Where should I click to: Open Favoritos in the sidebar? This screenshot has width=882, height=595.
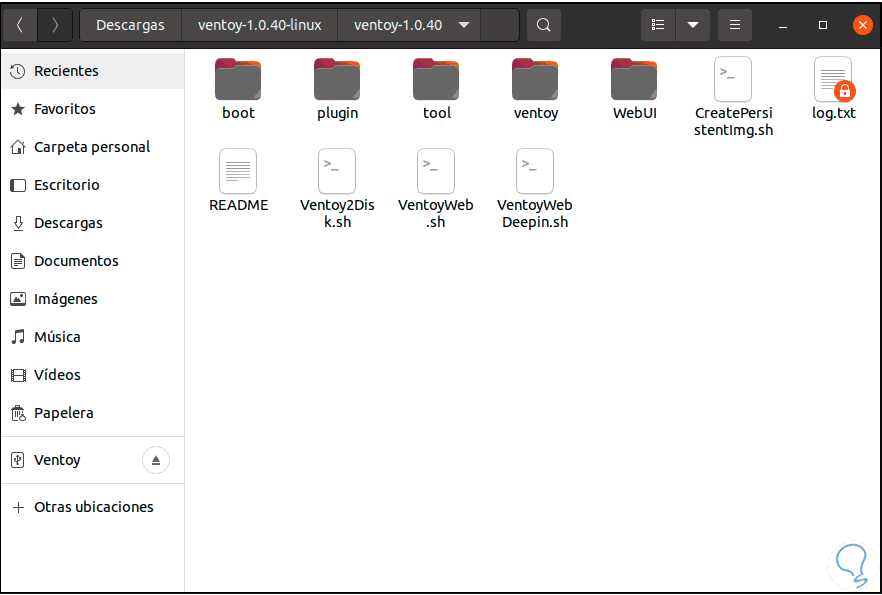point(93,109)
